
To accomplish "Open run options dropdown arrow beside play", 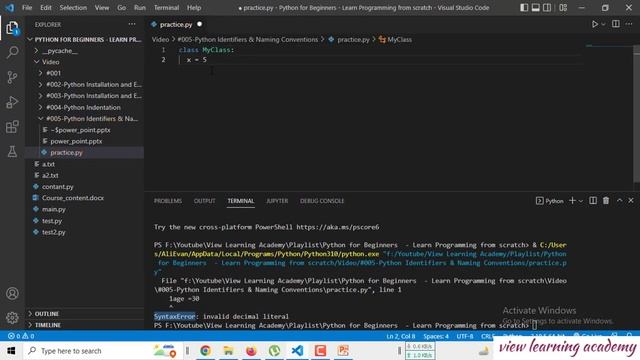I will (603, 24).
